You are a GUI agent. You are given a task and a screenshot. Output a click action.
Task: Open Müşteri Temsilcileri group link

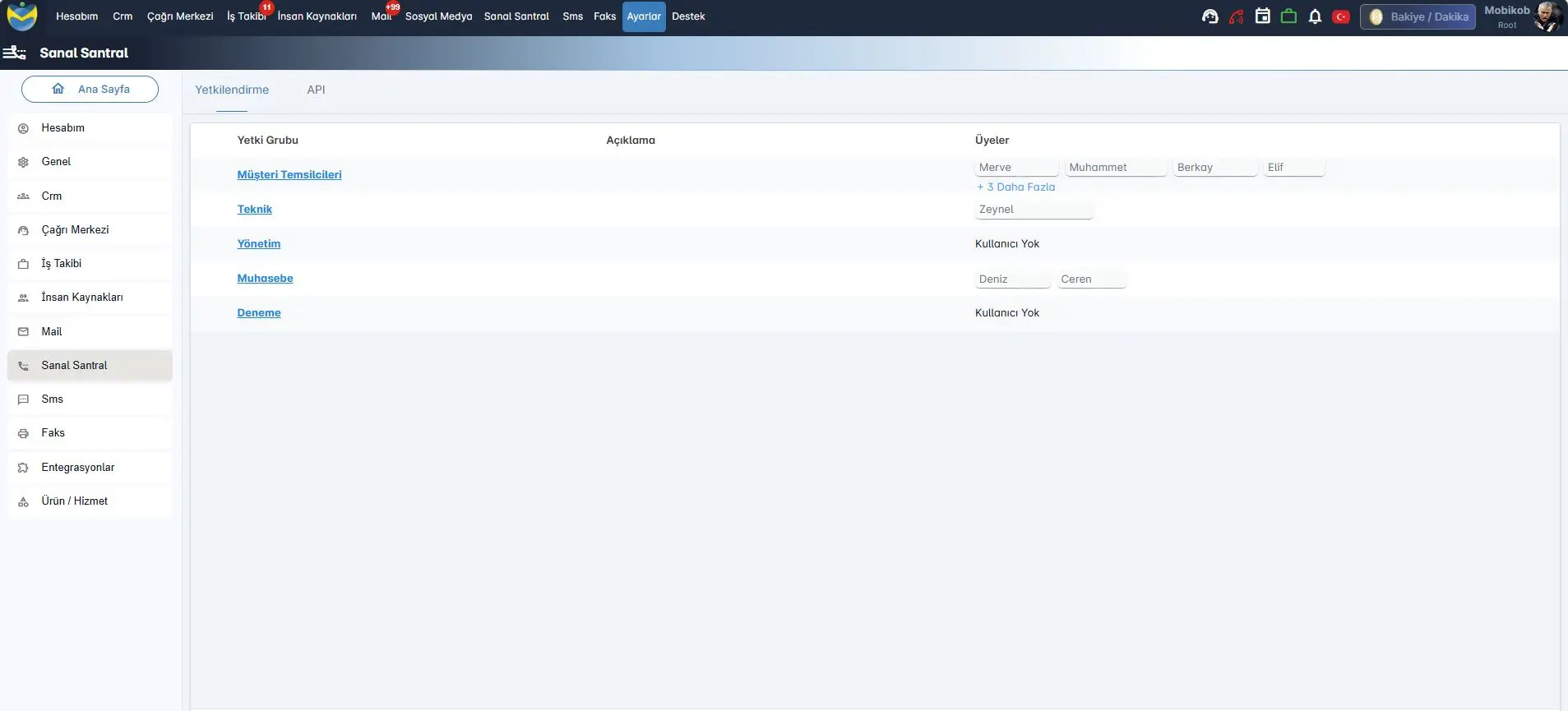[289, 174]
